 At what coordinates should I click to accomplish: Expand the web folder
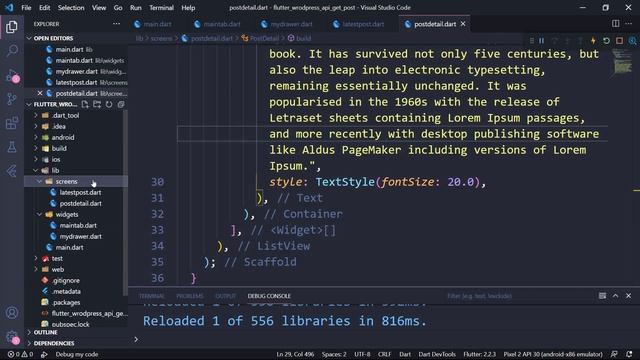tap(36, 270)
